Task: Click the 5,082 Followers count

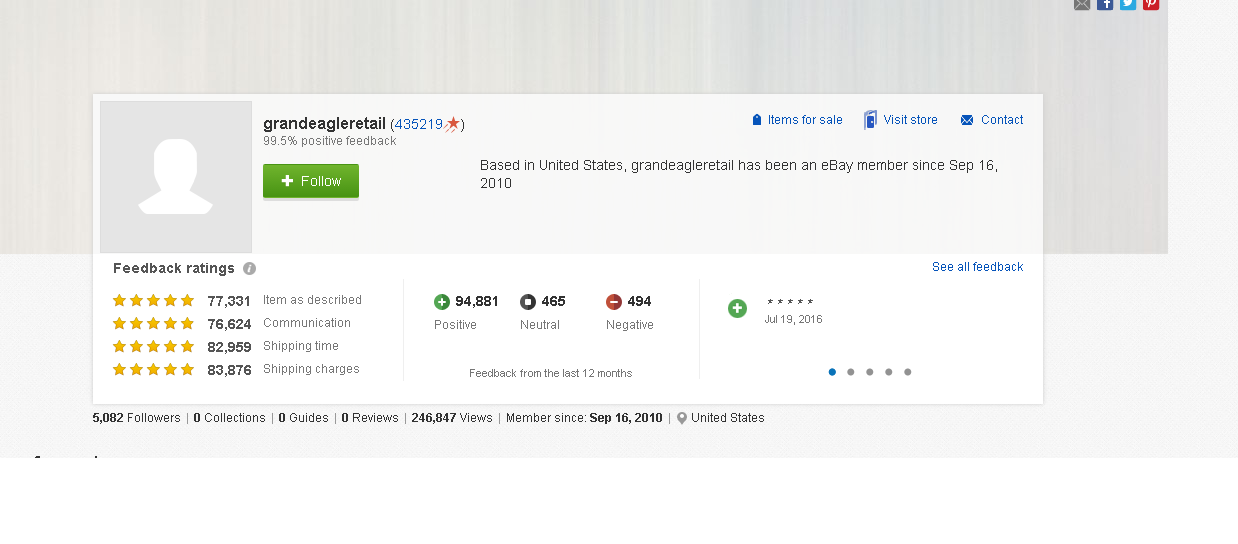Action: pos(137,418)
